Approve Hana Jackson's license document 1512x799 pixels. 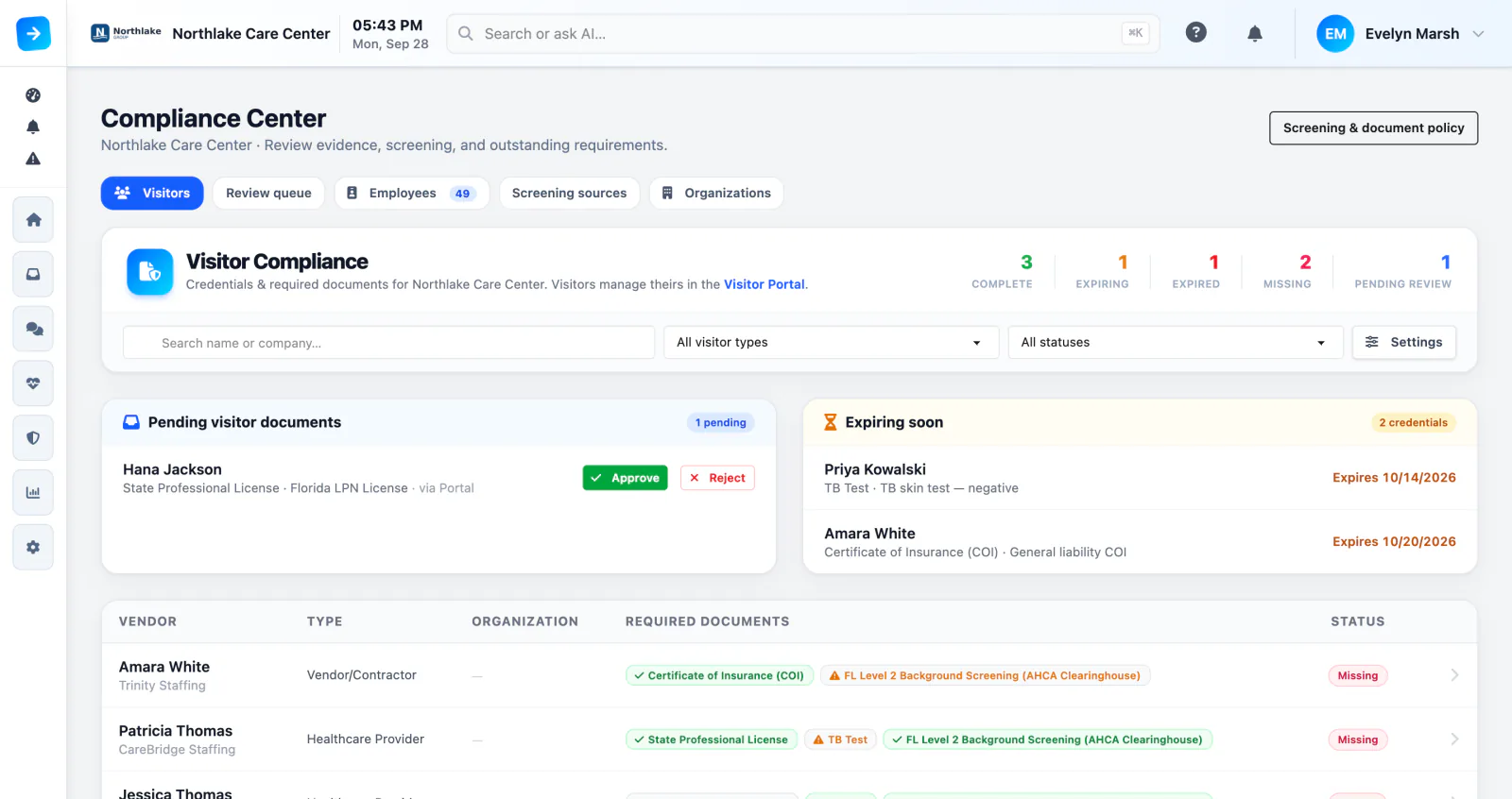click(x=625, y=478)
